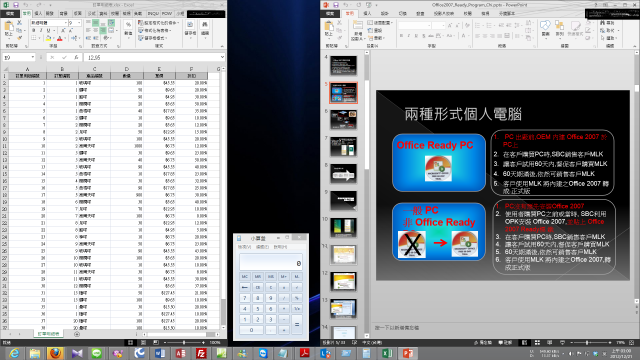
Task: Switch to the Excel Insert tab
Action: [x=38, y=13]
